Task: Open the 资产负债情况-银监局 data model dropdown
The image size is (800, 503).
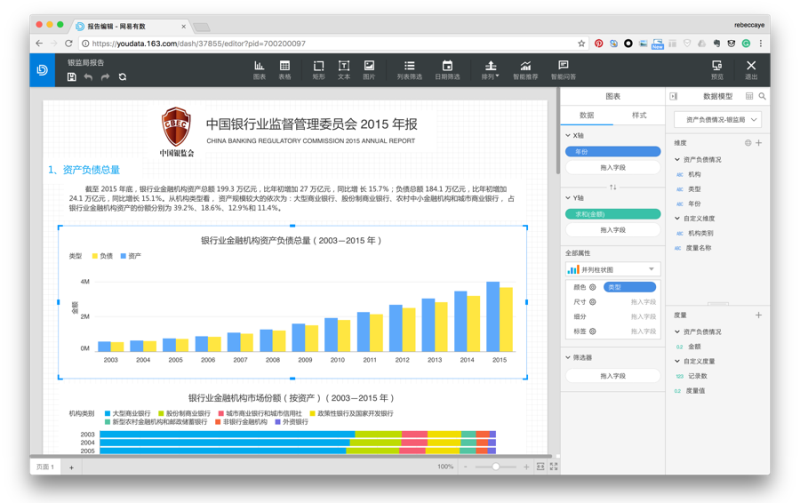Action: 718,119
